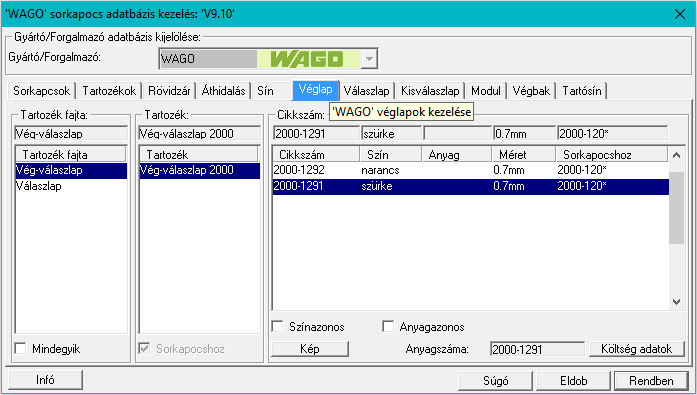Switch to the Sorkapcsok tab
Screen dimensions: 697x395
41,91
